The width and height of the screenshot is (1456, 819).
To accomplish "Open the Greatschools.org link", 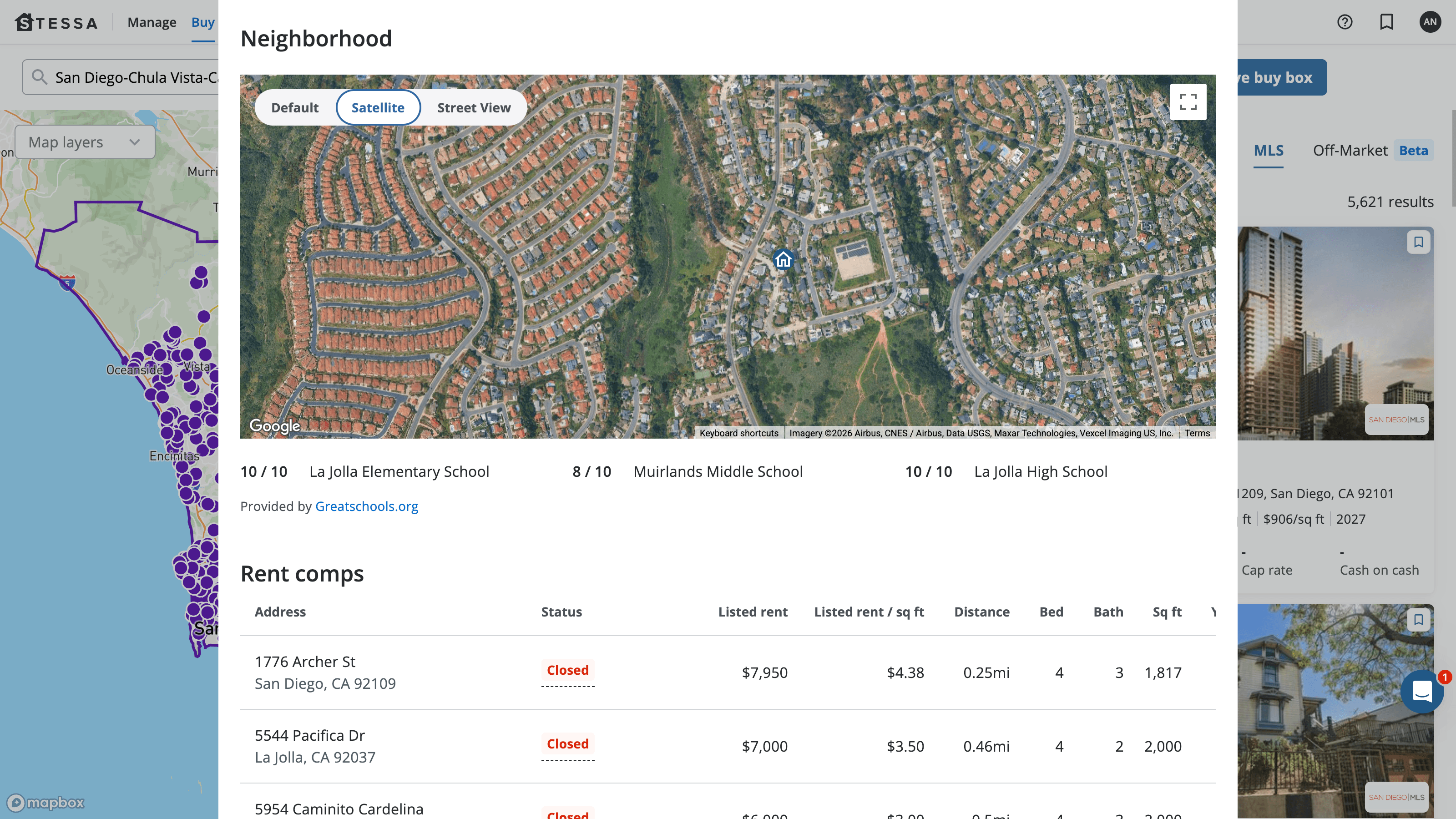I will pyautogui.click(x=367, y=506).
